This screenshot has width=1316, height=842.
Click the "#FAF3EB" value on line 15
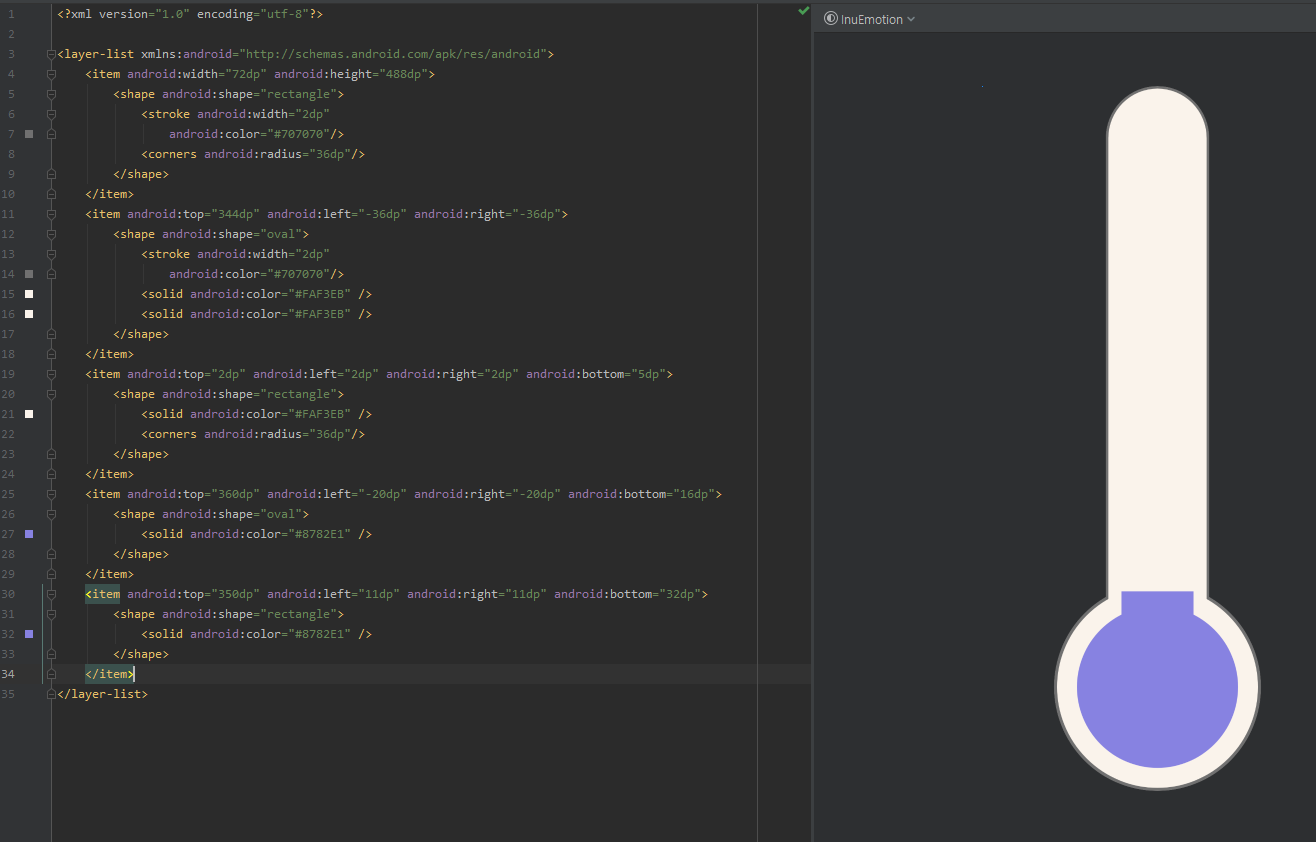pyautogui.click(x=319, y=294)
